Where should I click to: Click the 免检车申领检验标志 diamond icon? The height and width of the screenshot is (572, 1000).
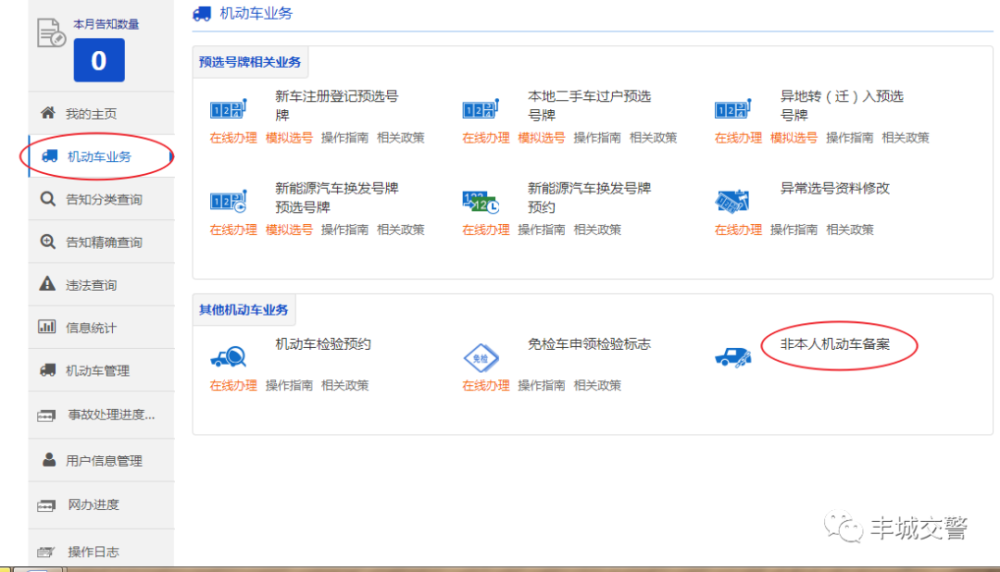click(x=481, y=358)
